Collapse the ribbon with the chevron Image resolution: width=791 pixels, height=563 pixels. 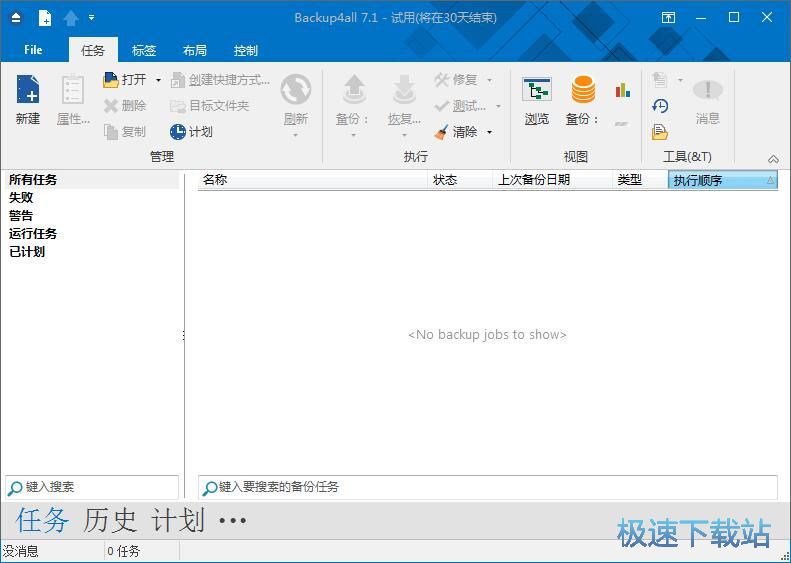click(773, 159)
